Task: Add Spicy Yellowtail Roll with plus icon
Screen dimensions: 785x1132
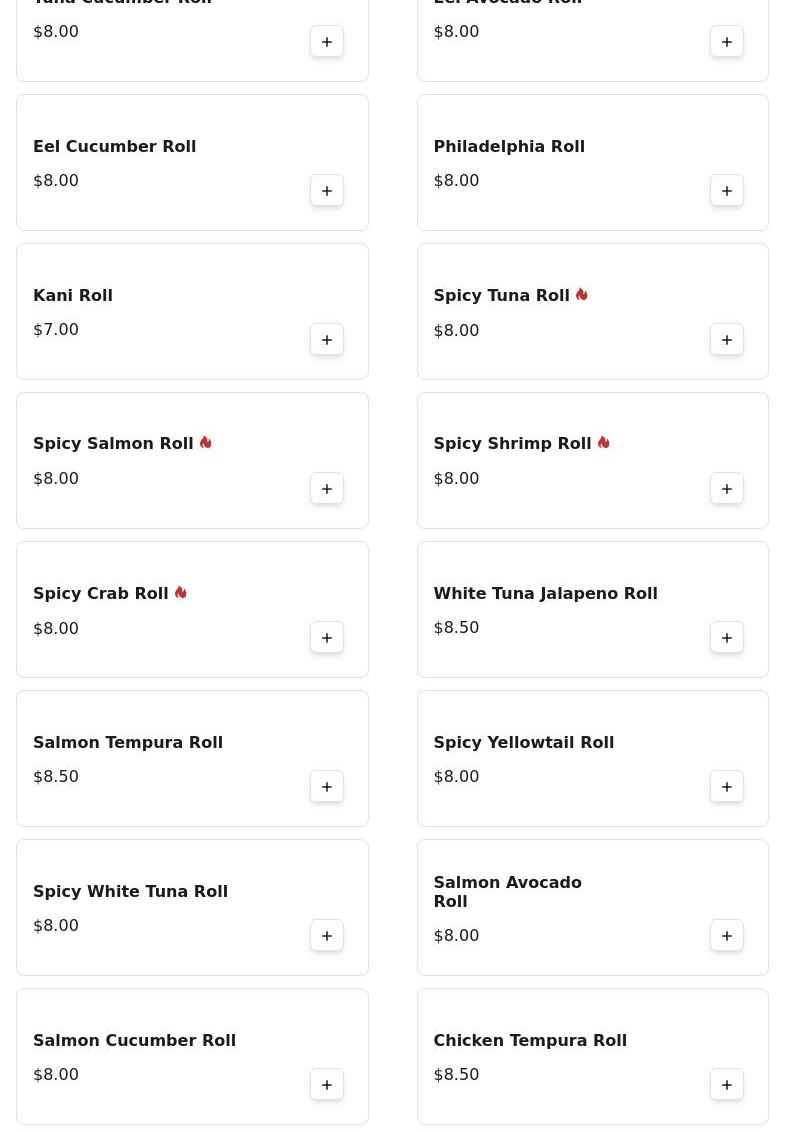Action: coord(727,787)
